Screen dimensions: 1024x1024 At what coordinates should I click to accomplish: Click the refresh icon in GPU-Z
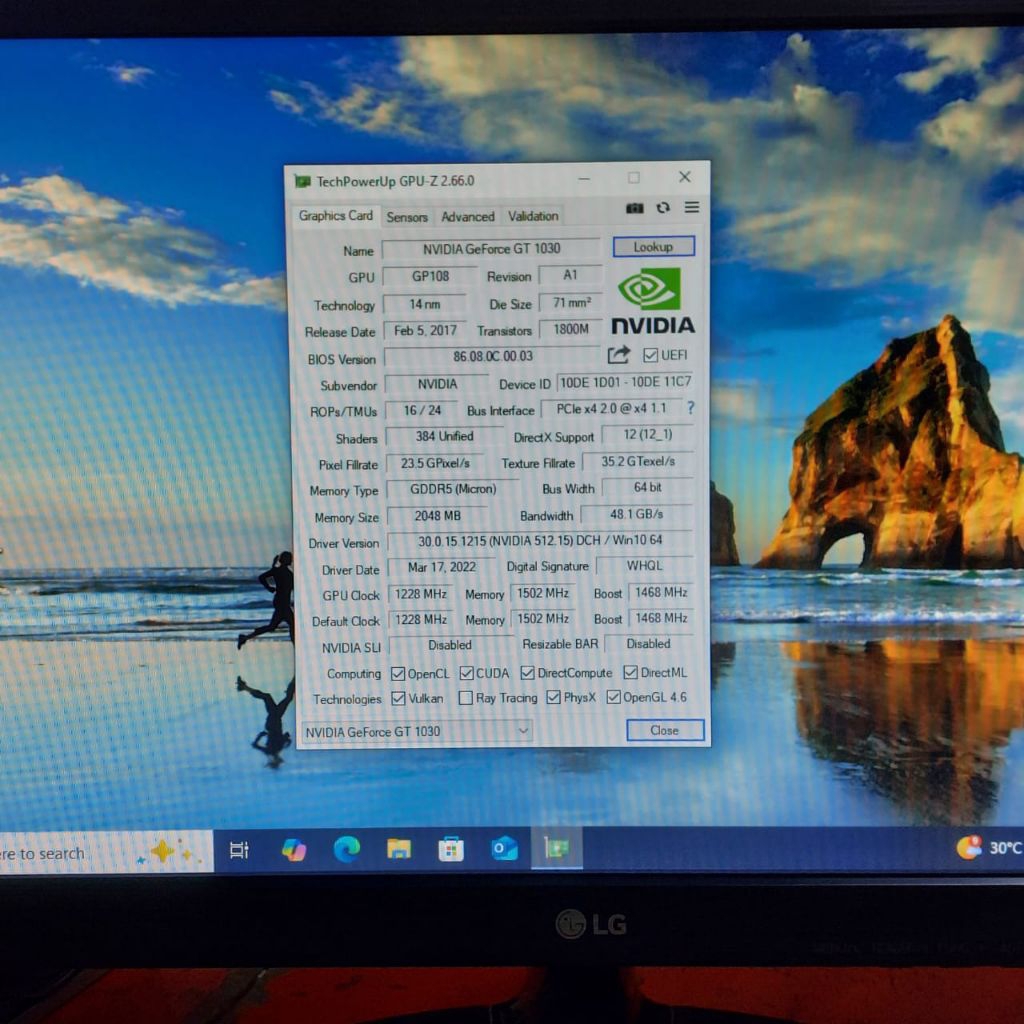tap(663, 208)
